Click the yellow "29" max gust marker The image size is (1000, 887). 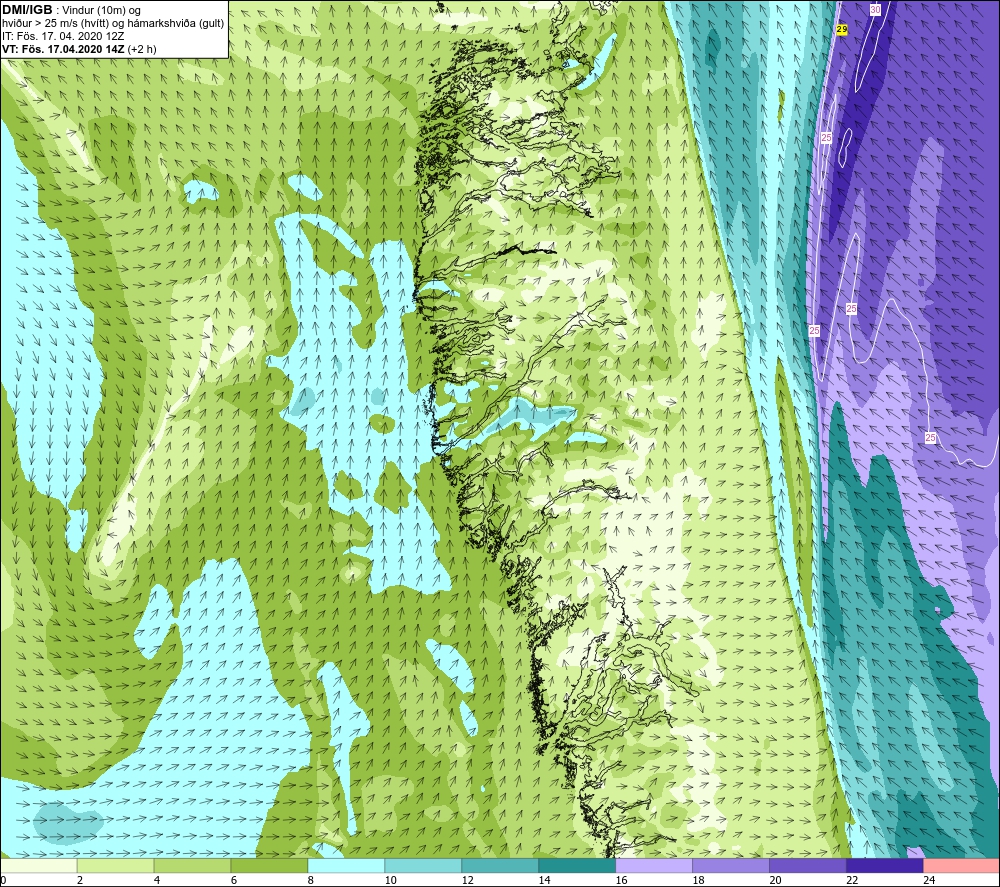tap(841, 29)
